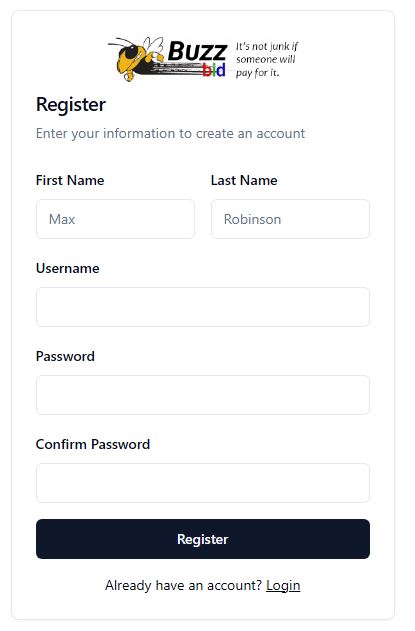Click the "Already have an account?" text
The width and height of the screenshot is (415, 631).
pyautogui.click(x=184, y=585)
